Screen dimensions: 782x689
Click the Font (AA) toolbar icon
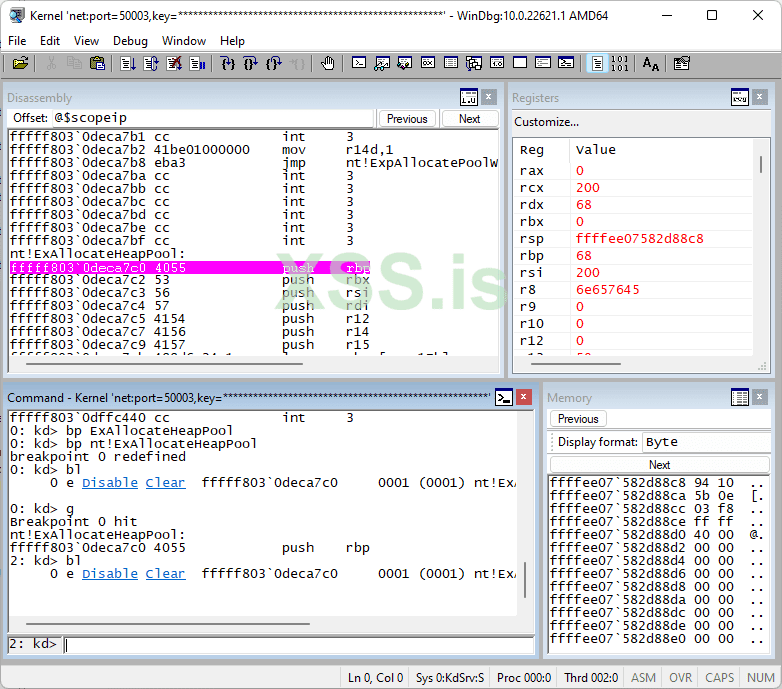[x=651, y=63]
